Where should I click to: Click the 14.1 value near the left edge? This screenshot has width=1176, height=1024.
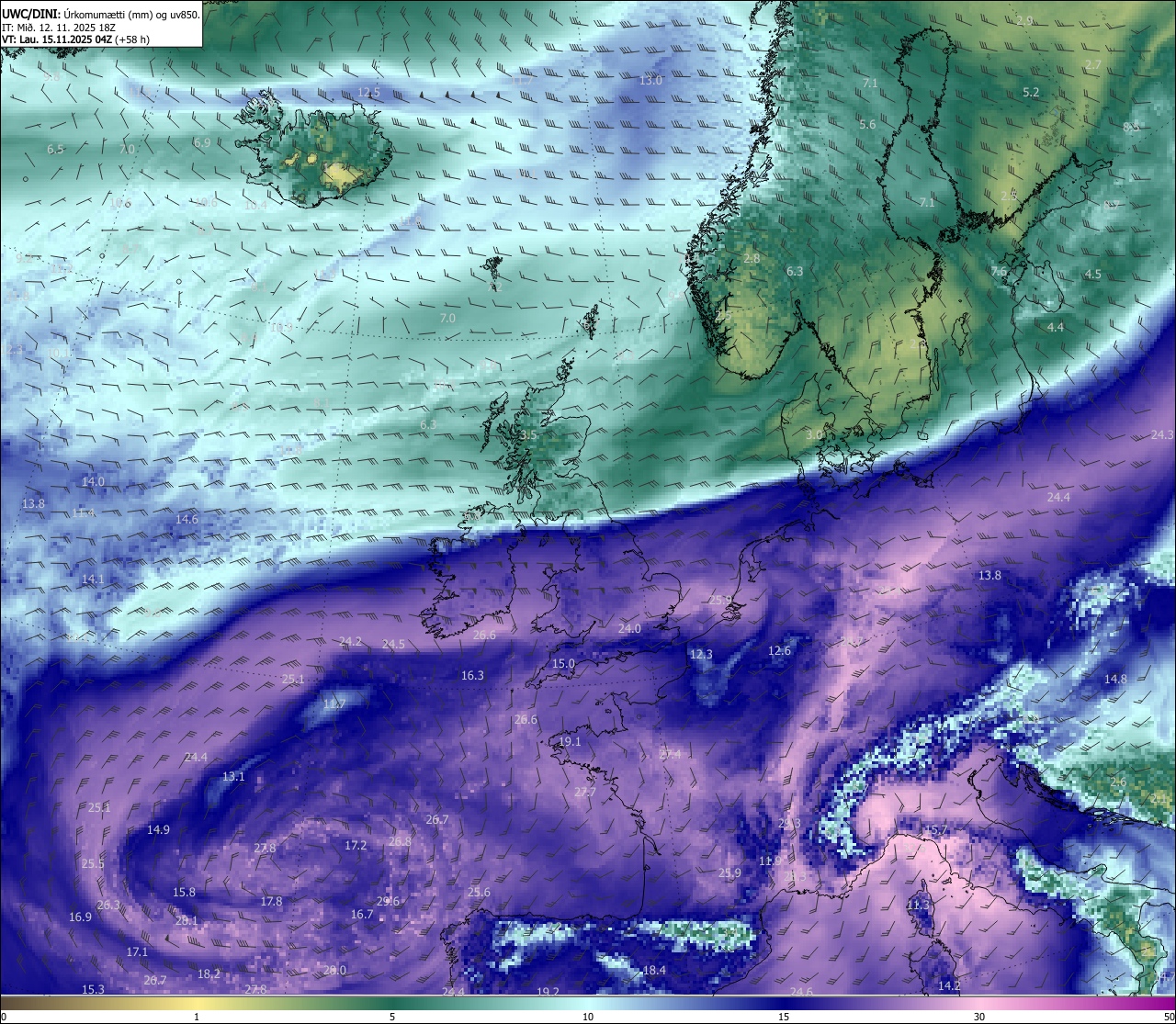click(x=93, y=580)
